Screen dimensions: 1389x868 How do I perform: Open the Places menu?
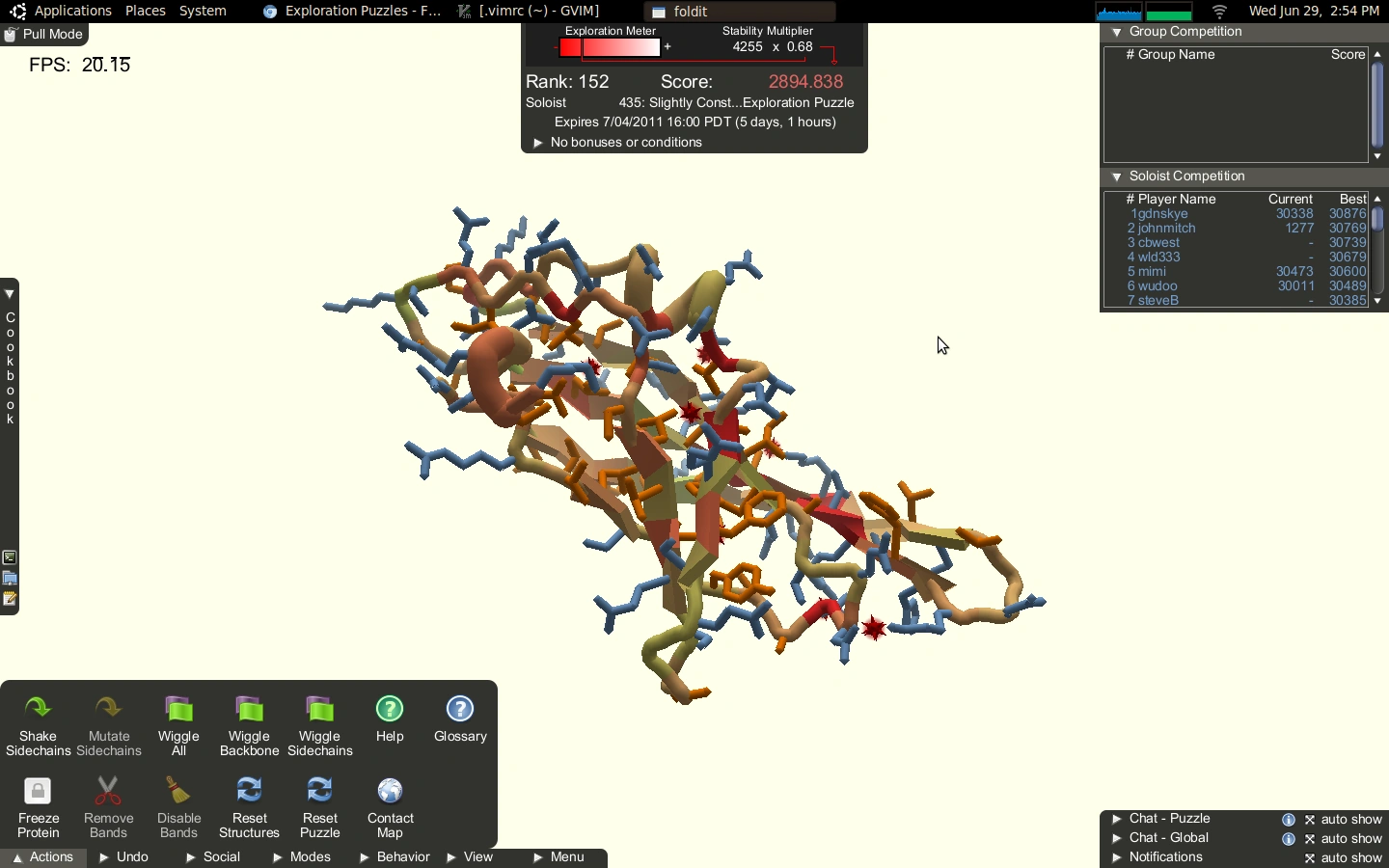pyautogui.click(x=146, y=12)
